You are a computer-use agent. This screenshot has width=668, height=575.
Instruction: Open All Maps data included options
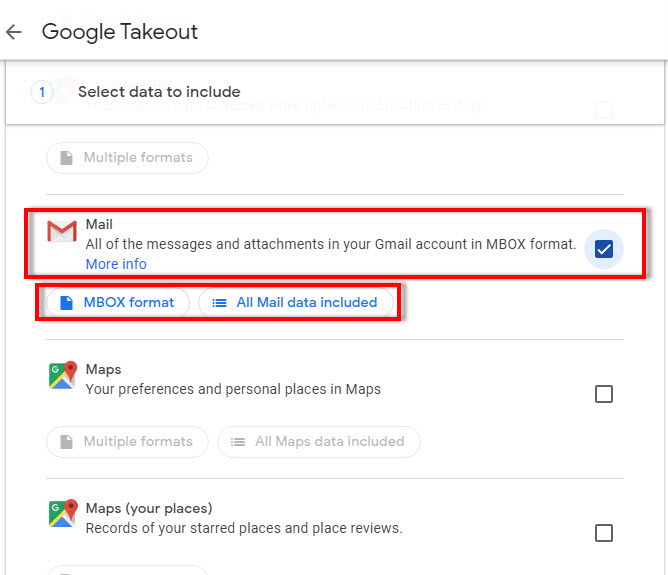click(318, 441)
